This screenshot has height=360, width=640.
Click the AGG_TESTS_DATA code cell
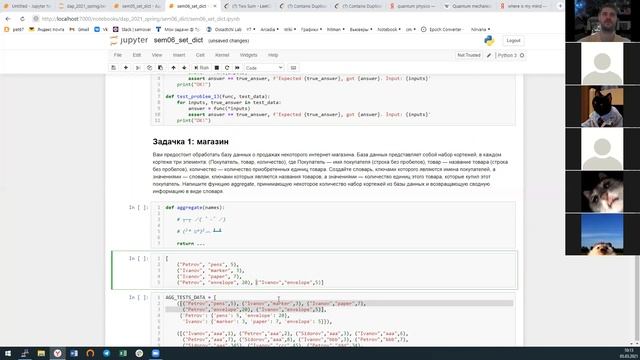point(333,320)
